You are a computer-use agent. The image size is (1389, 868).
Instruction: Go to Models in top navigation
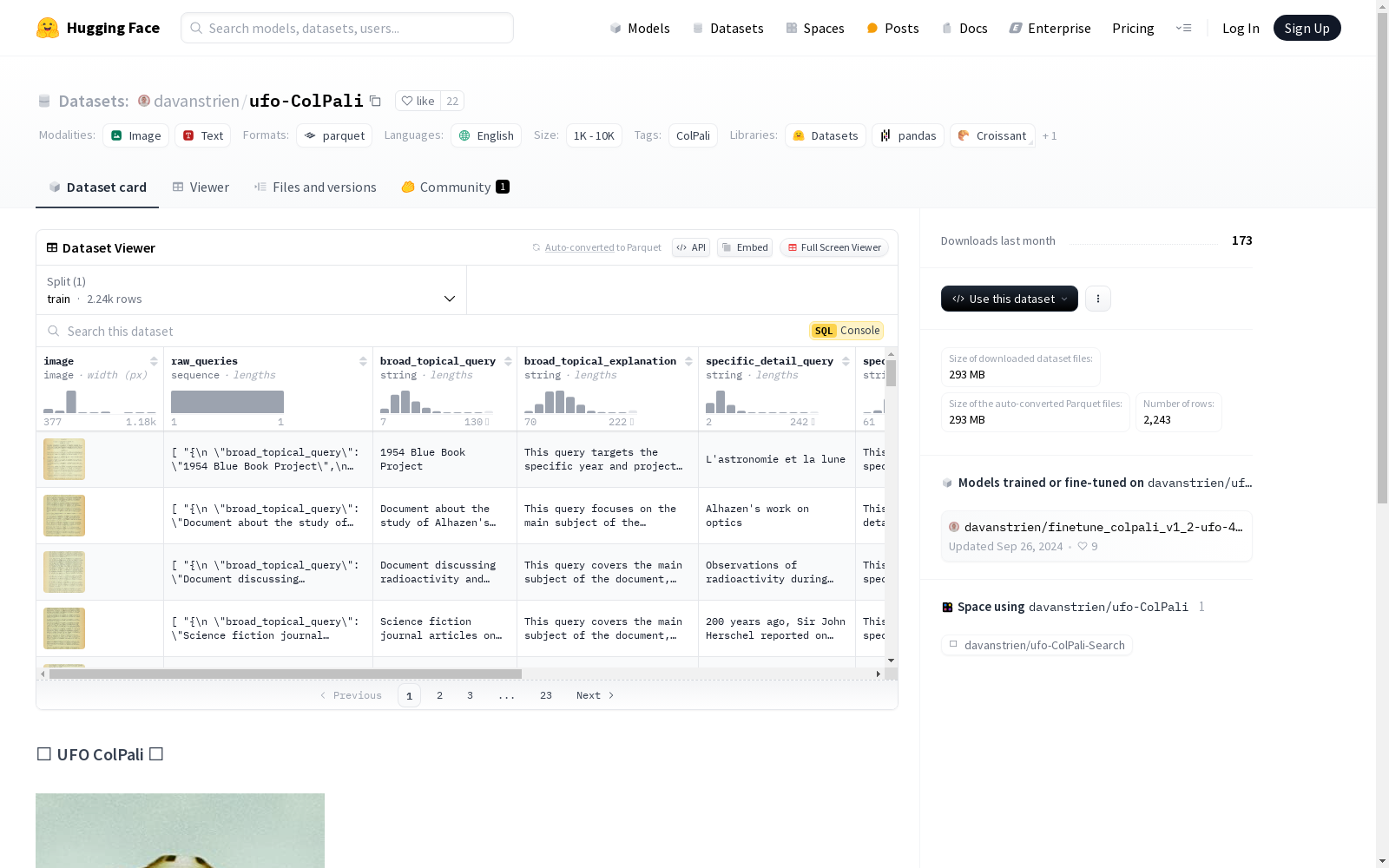click(640, 28)
